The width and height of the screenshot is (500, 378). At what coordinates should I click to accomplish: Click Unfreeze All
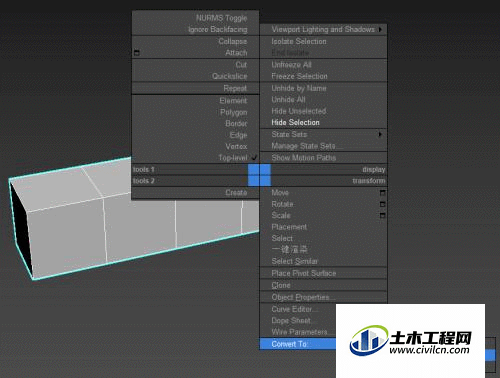[291, 65]
